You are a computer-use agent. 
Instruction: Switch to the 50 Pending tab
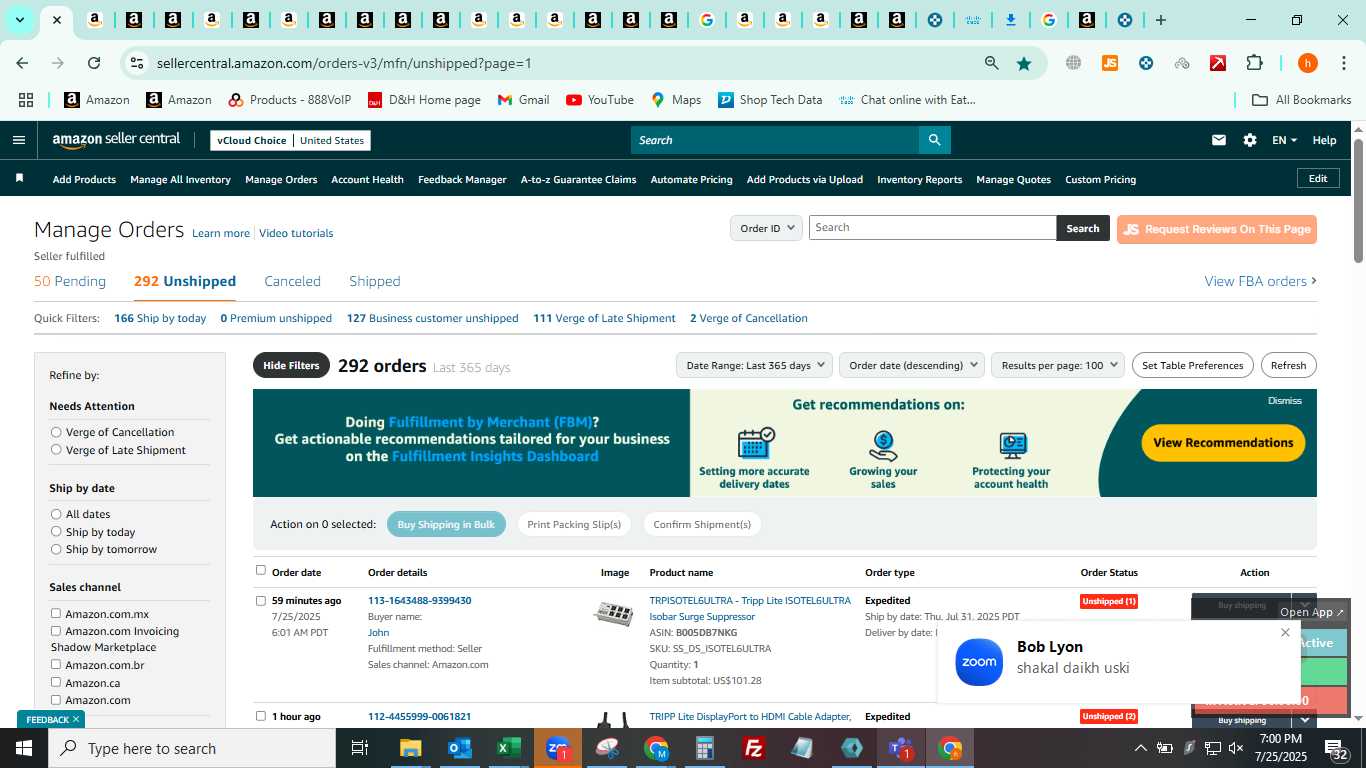click(70, 281)
